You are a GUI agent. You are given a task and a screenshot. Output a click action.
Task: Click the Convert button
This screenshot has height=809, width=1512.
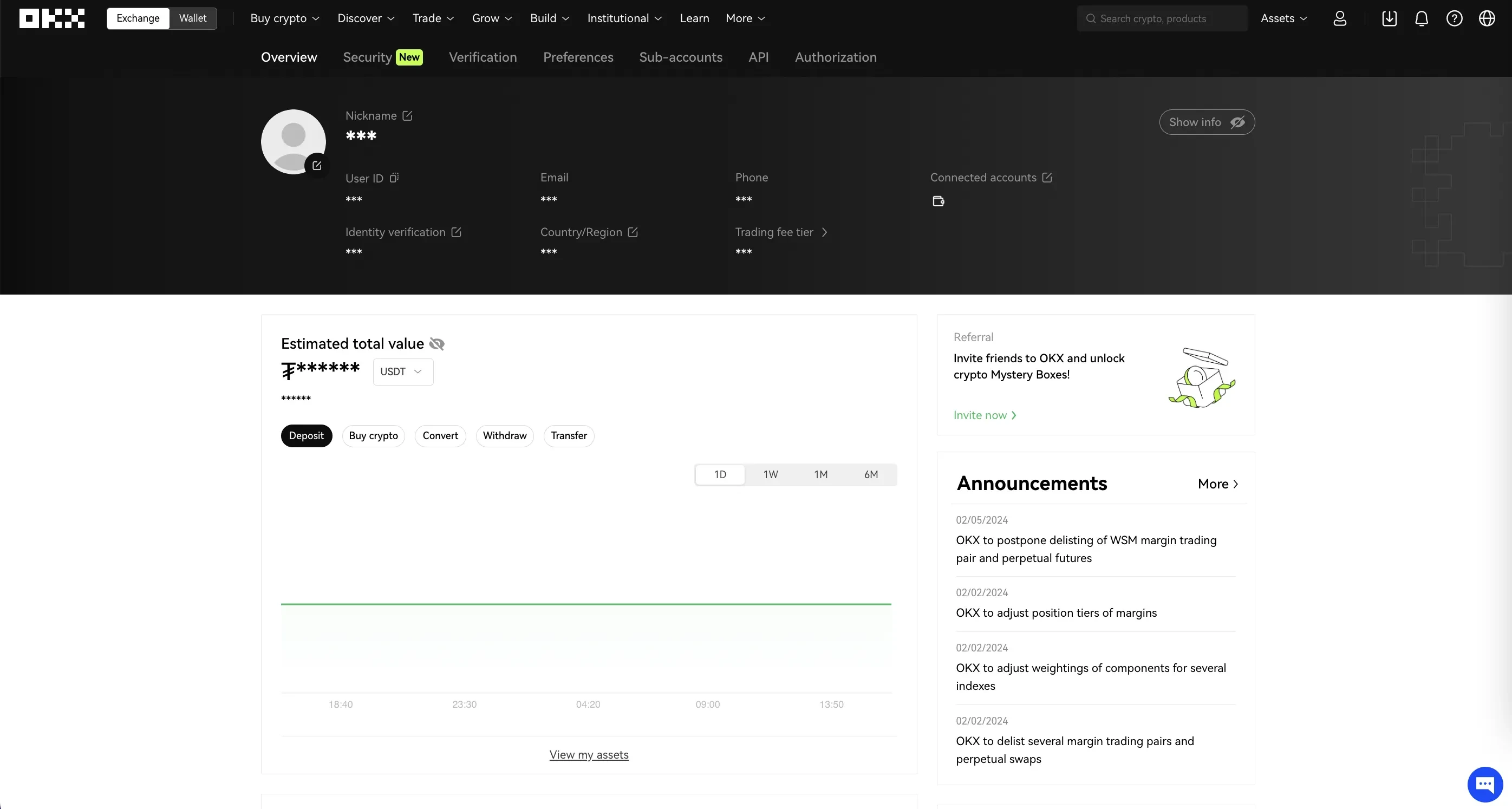click(x=440, y=435)
